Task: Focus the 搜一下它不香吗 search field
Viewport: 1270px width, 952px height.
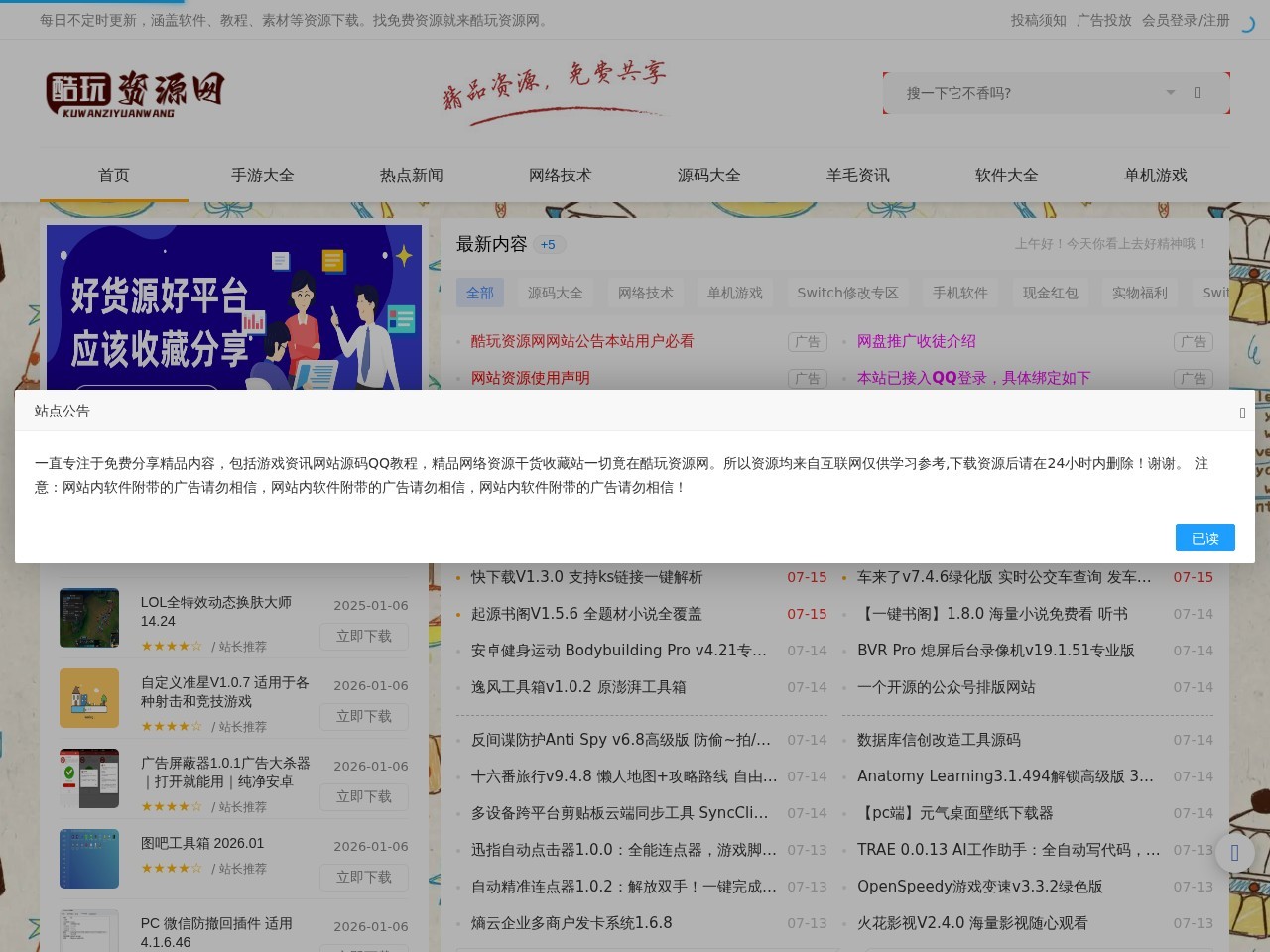Action: point(1032,93)
